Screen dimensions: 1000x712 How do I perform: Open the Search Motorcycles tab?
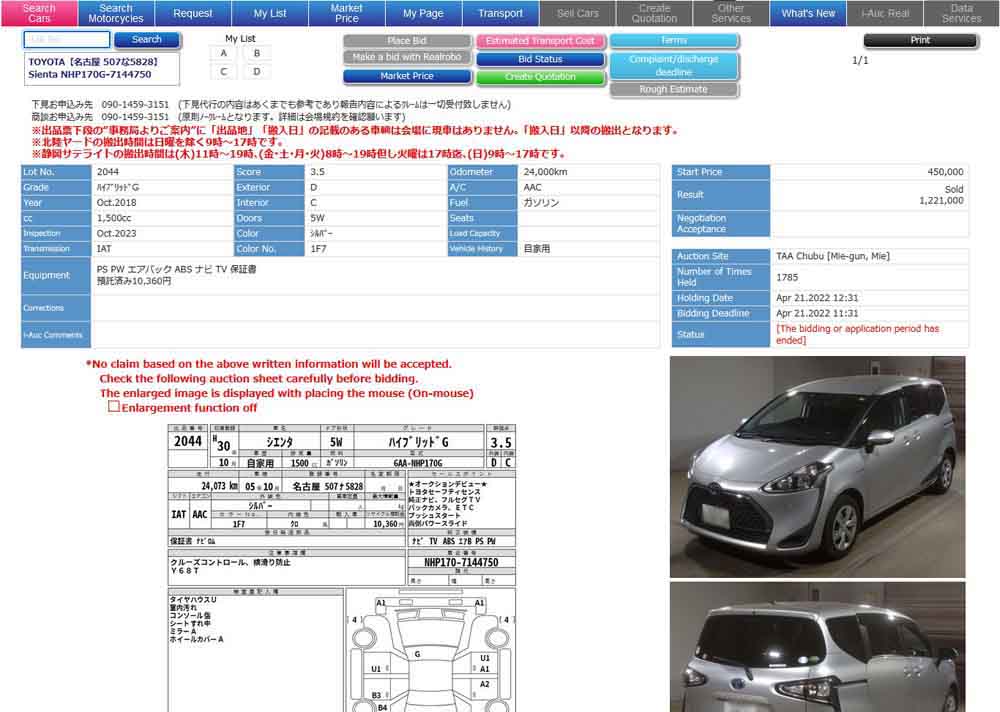(116, 13)
